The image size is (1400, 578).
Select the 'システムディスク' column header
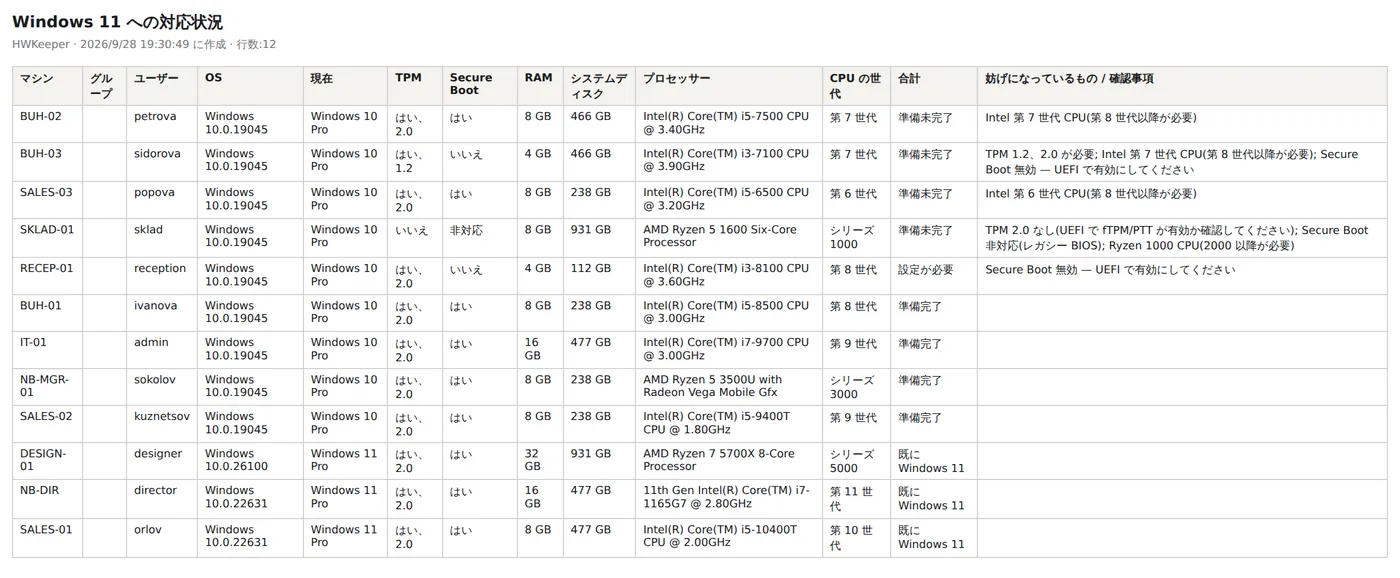pyautogui.click(x=599, y=86)
